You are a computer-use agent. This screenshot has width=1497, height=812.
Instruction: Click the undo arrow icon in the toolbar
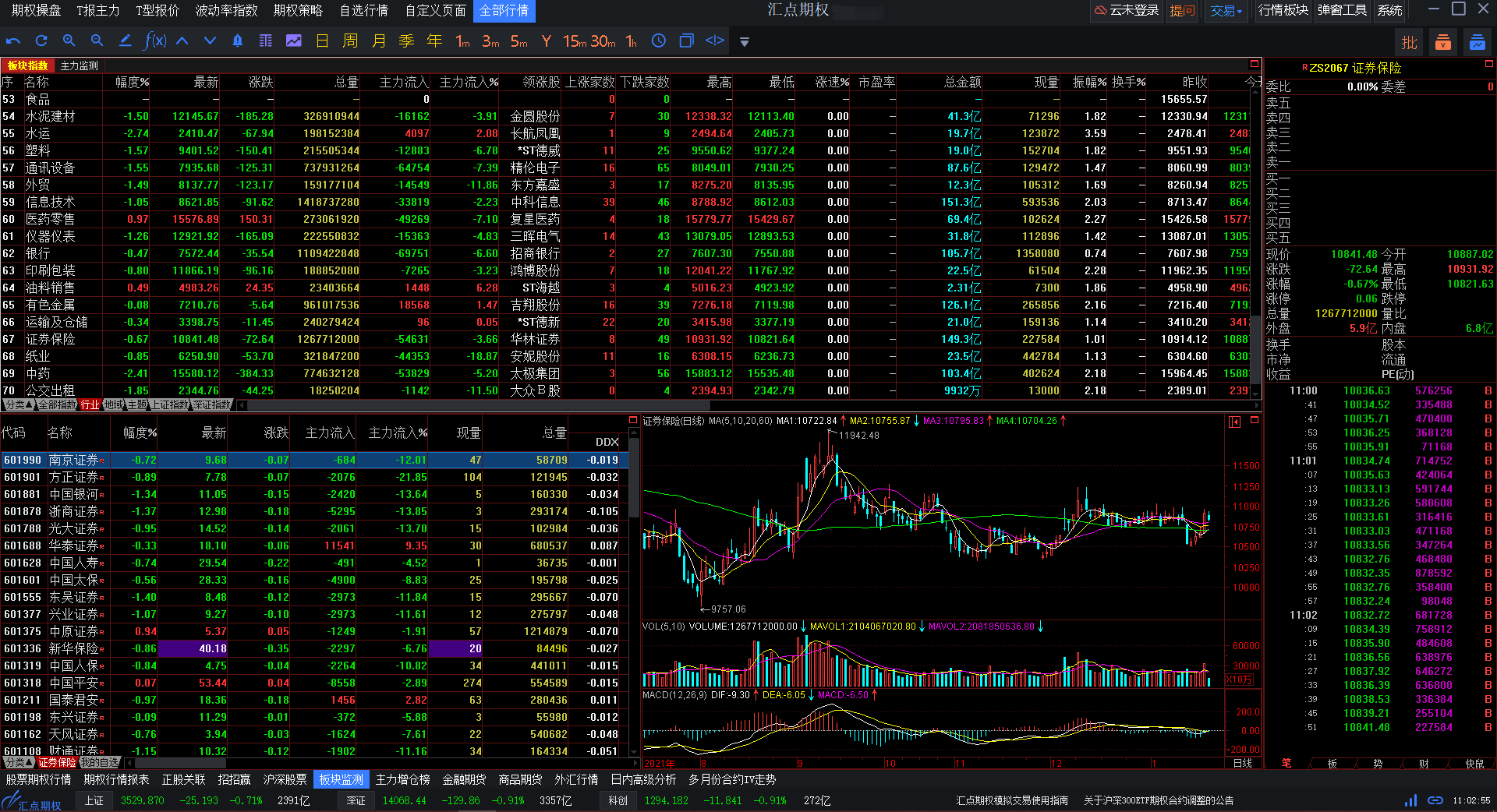tap(12, 41)
